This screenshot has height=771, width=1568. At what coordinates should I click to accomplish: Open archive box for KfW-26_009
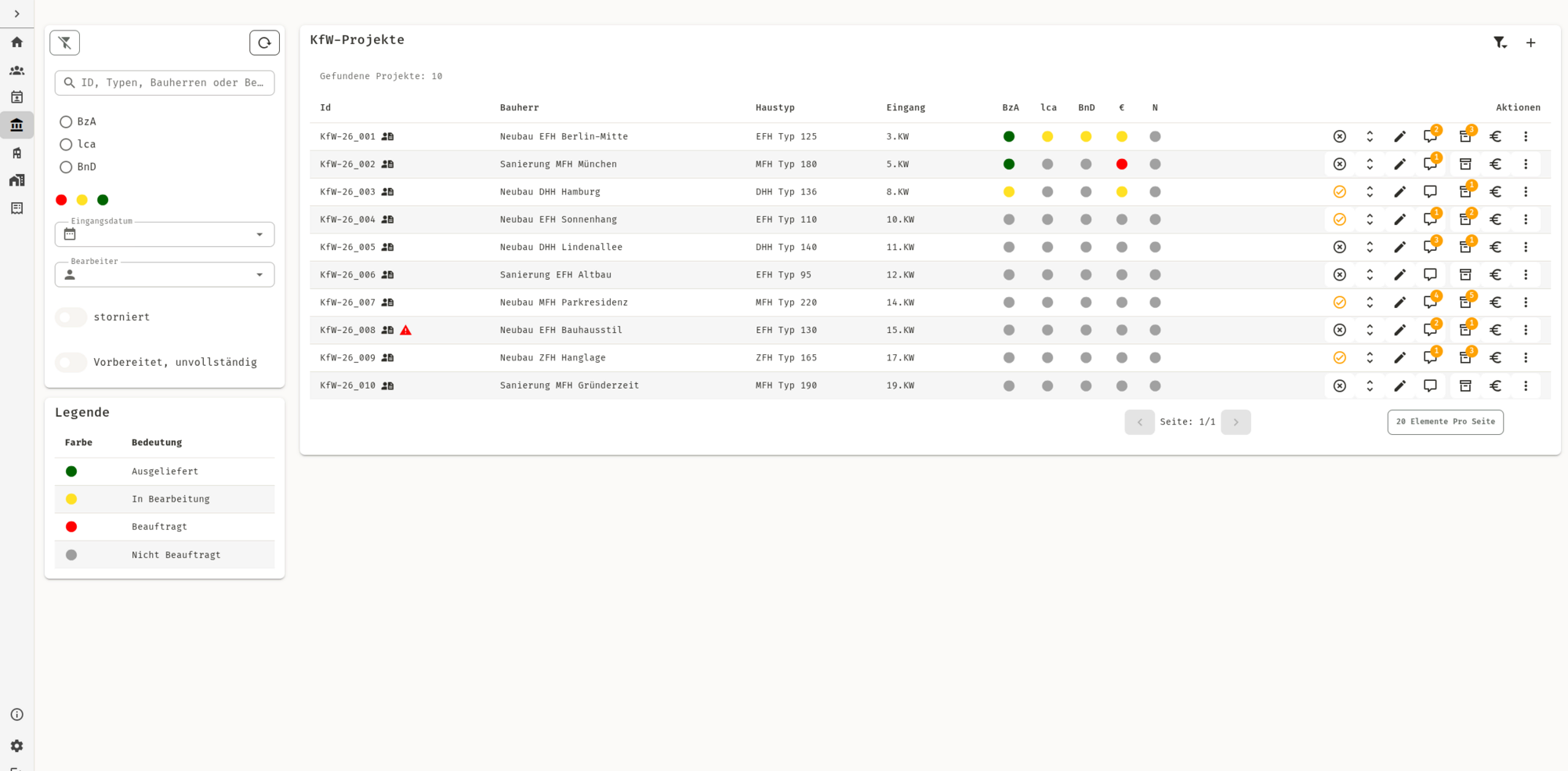point(1465,358)
